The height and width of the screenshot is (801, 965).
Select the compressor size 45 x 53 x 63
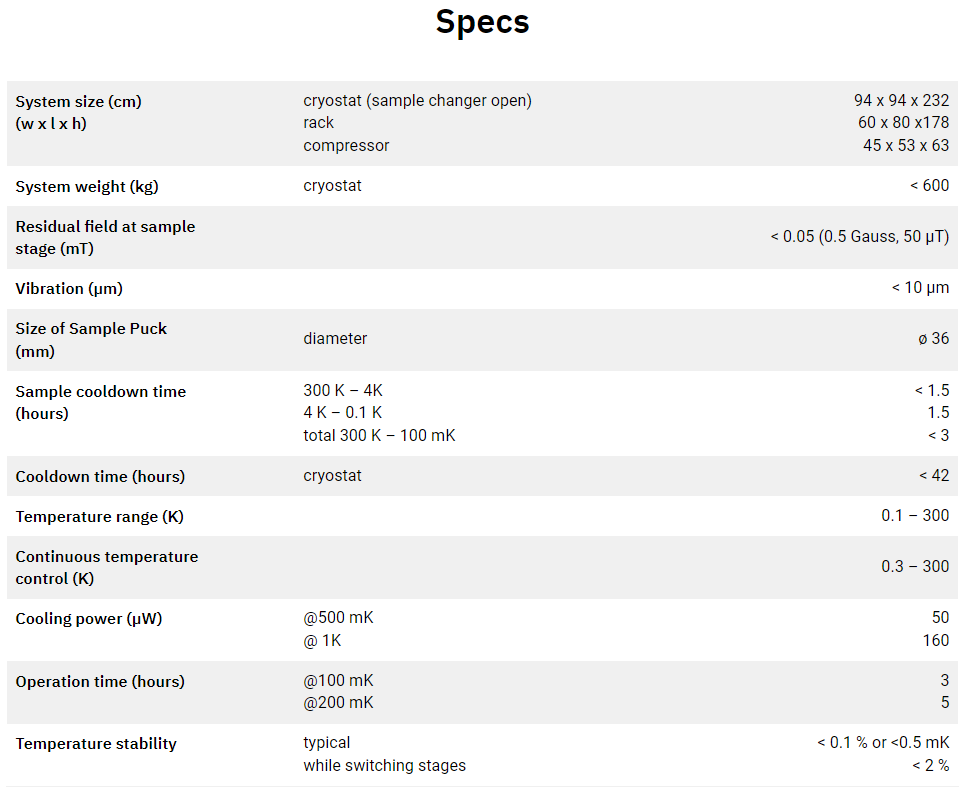[906, 145]
